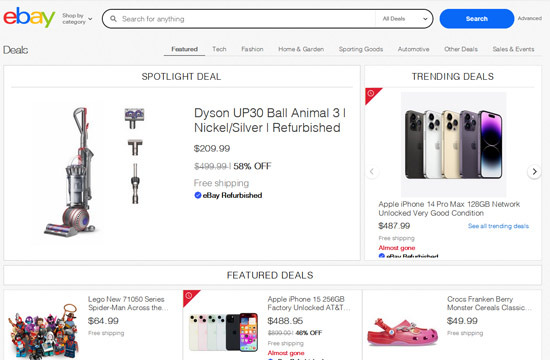This screenshot has height=360, width=550.
Task: Open the Automotive tab
Action: point(414,49)
